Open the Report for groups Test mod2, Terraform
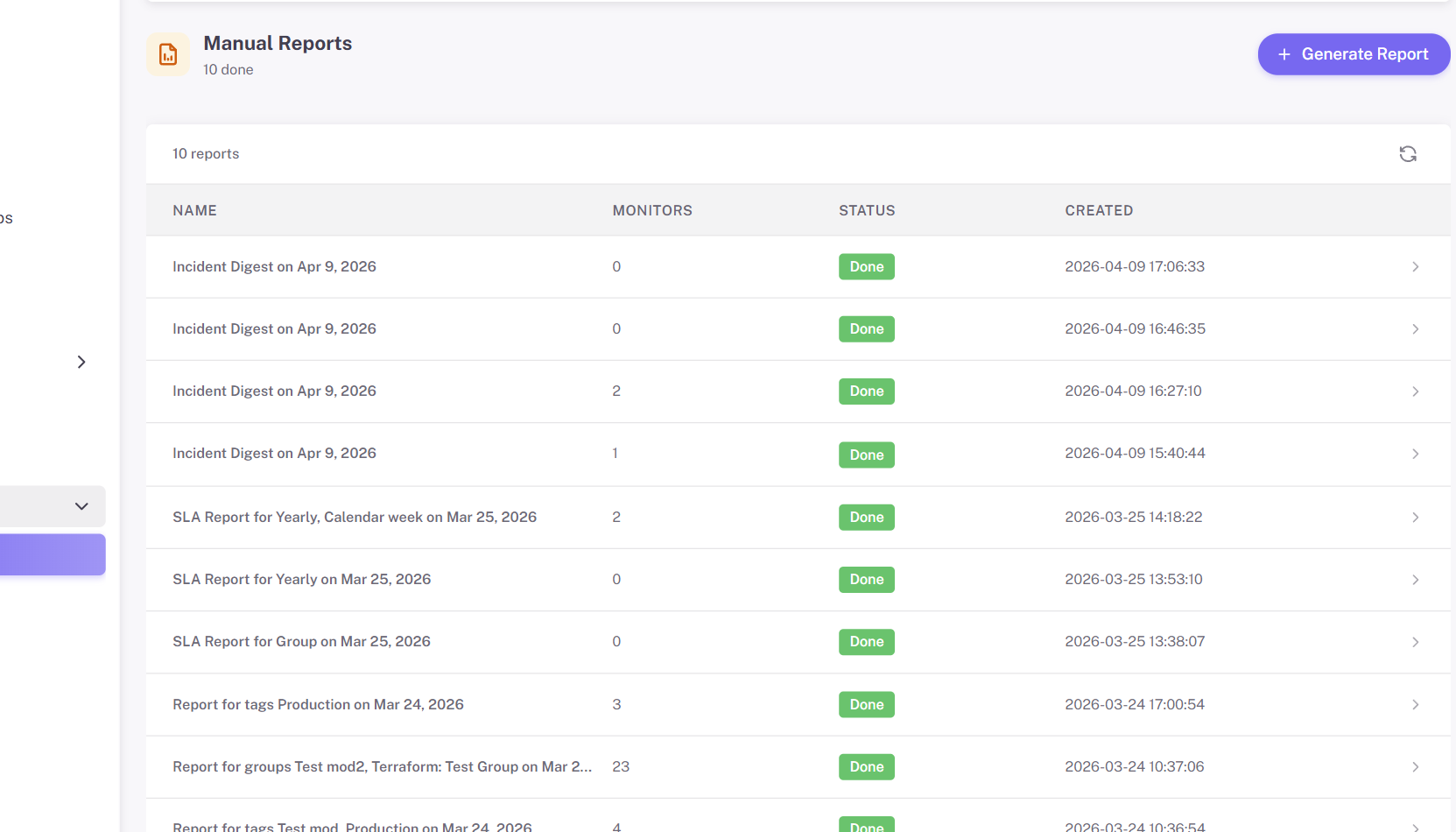The height and width of the screenshot is (832, 1456). point(383,766)
